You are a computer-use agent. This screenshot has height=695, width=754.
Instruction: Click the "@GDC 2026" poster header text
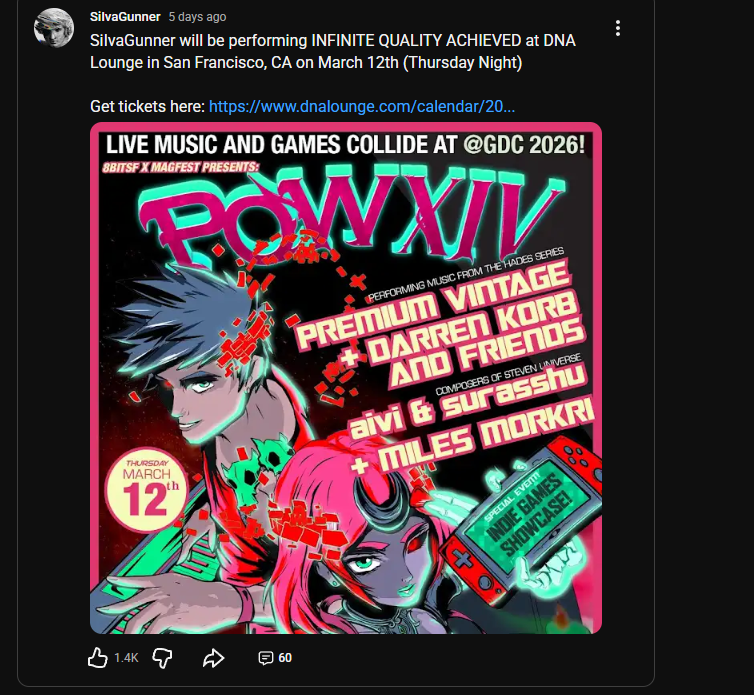pyautogui.click(x=524, y=144)
